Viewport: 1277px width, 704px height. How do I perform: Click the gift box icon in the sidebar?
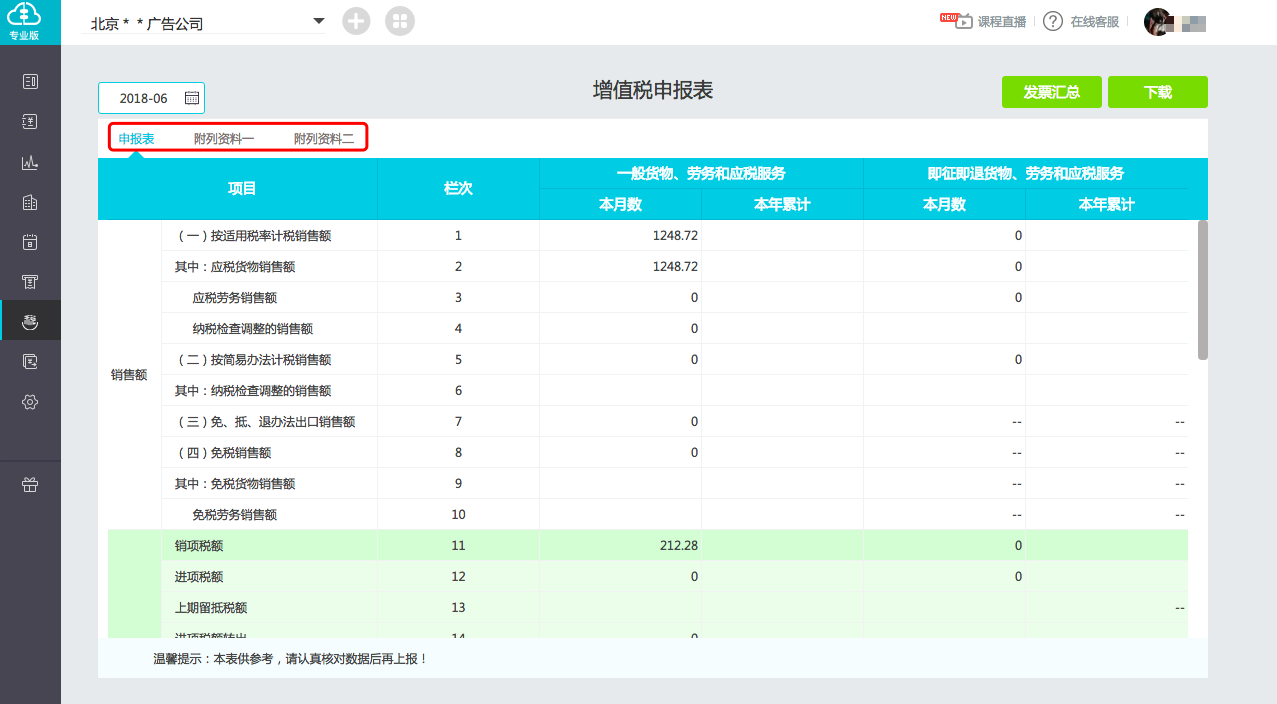click(30, 485)
